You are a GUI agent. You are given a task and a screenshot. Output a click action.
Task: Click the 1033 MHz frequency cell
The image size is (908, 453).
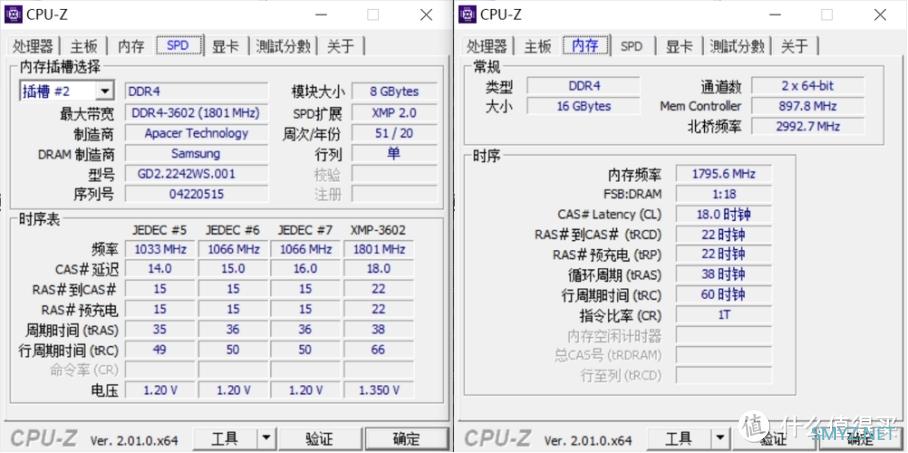pyautogui.click(x=160, y=250)
